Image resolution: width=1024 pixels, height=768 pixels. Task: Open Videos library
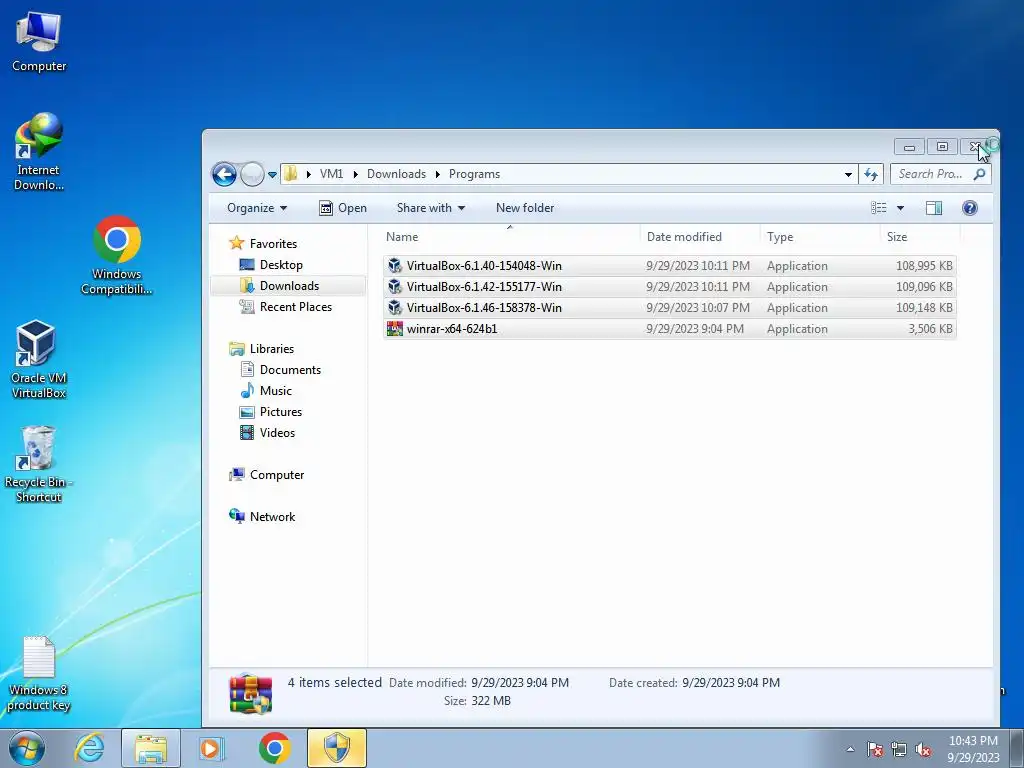click(268, 432)
